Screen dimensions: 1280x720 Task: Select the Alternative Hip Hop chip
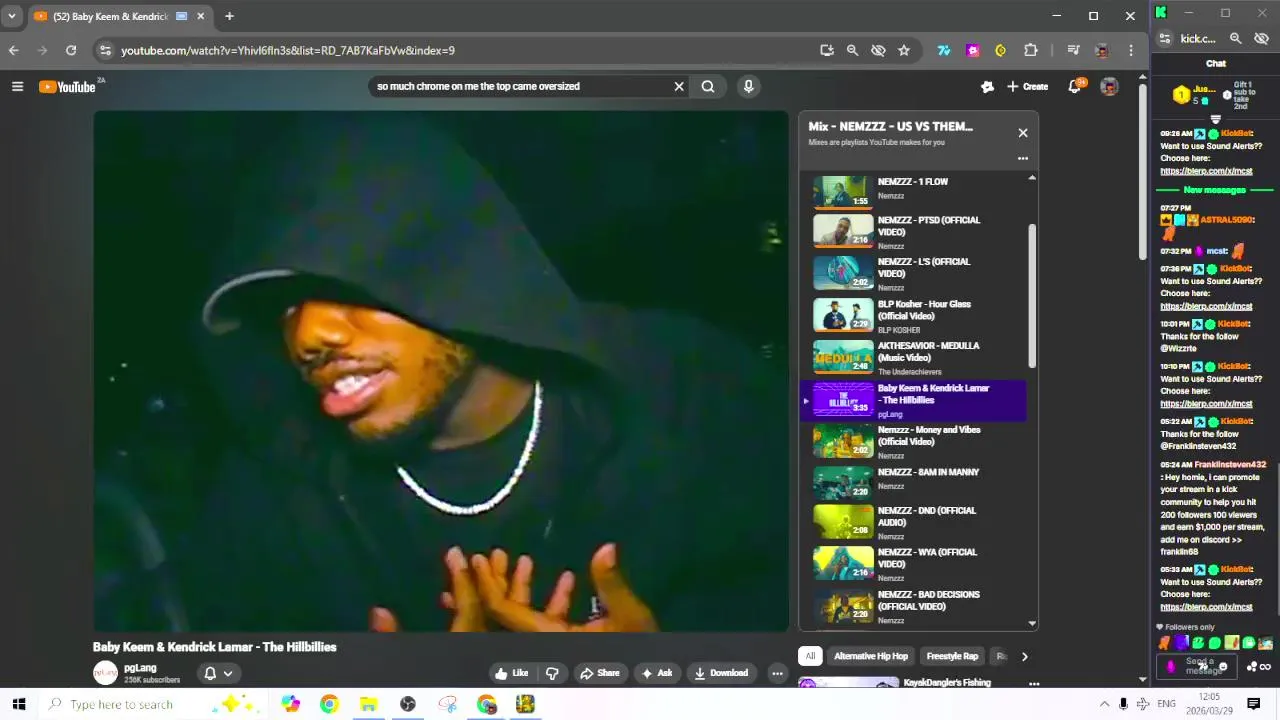click(x=871, y=656)
